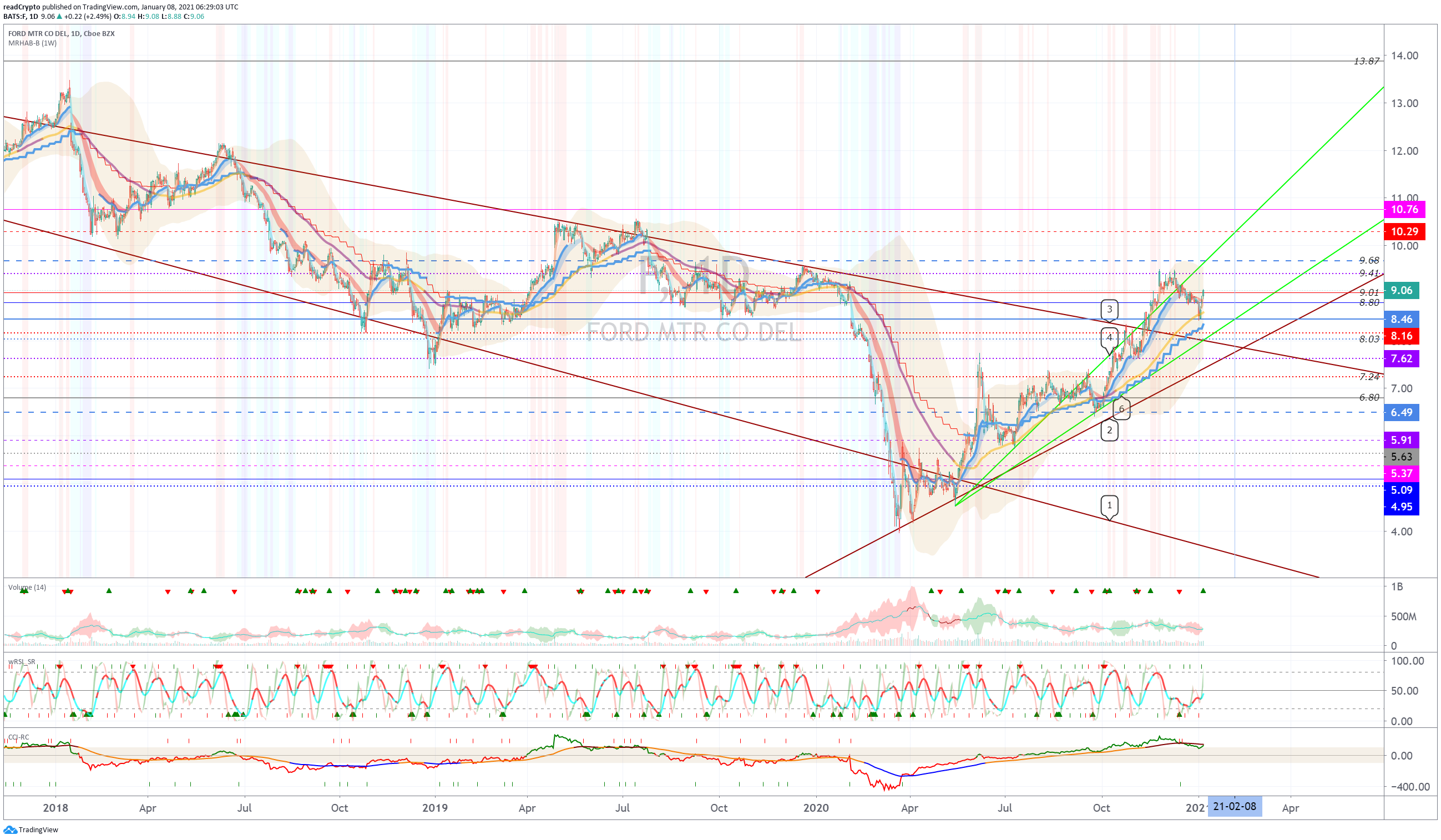Image resolution: width=1441 pixels, height=840 pixels.
Task: Click the Volume (14) pane label
Action: (27, 587)
